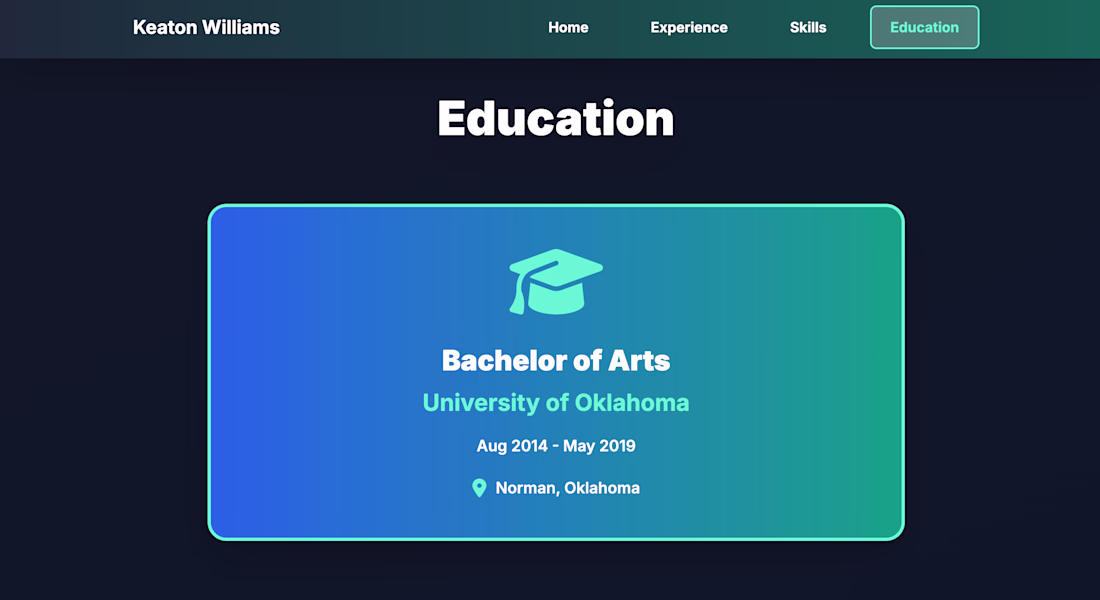Click the May 2019 end date
This screenshot has height=600, width=1100.
click(599, 446)
